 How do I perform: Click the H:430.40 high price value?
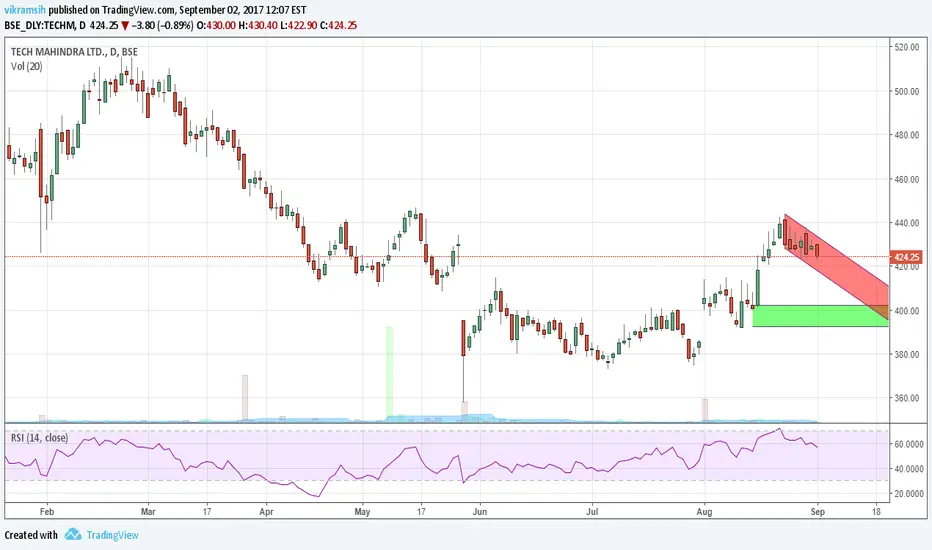(257, 26)
